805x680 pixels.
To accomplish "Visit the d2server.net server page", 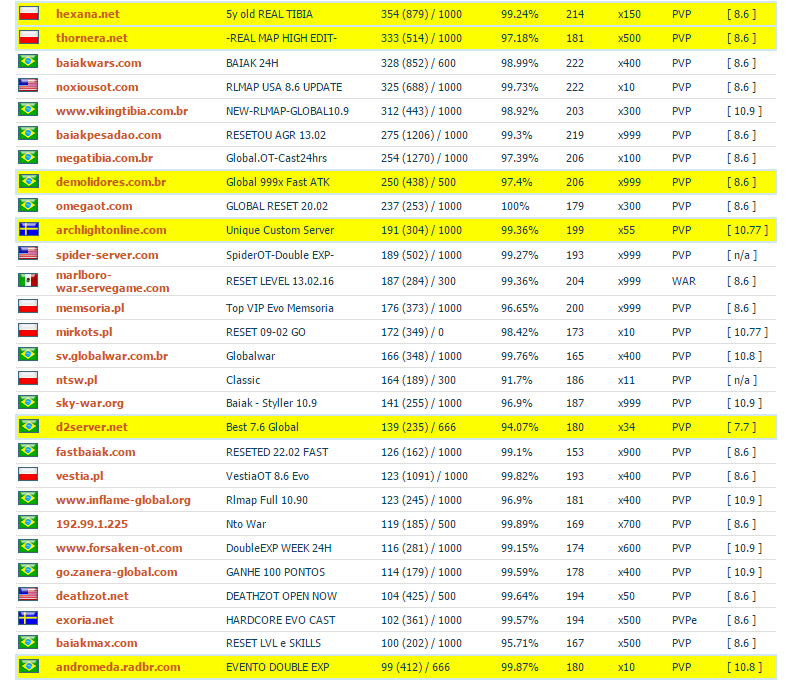I will (91, 427).
